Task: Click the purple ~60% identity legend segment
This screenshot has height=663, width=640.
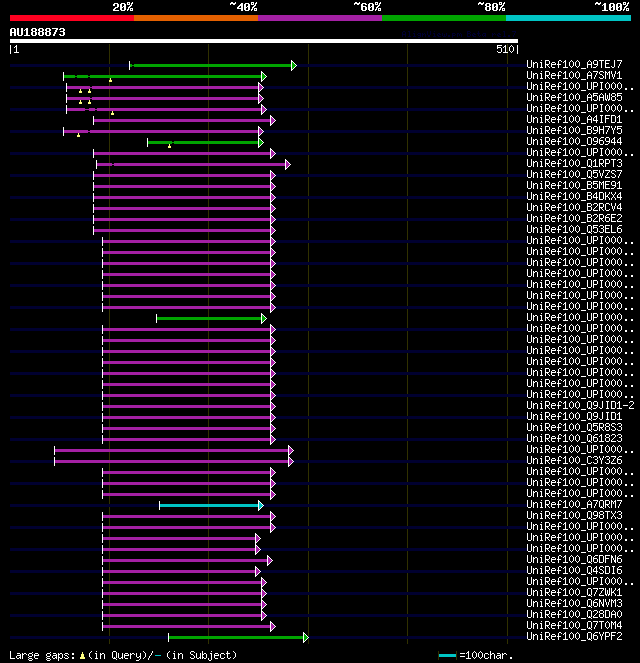Action: click(320, 18)
